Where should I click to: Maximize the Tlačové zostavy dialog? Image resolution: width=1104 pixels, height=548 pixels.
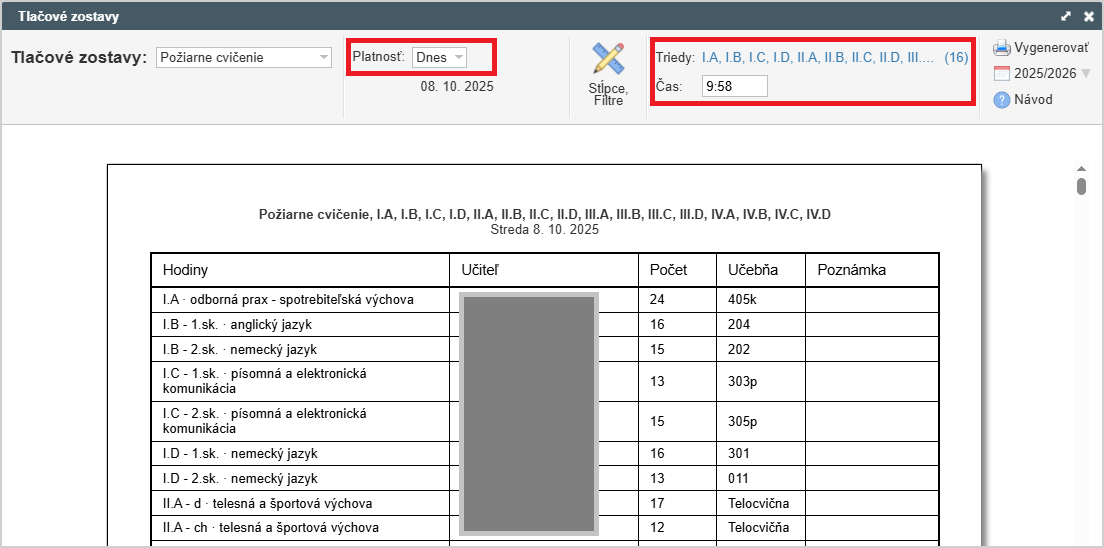1066,16
